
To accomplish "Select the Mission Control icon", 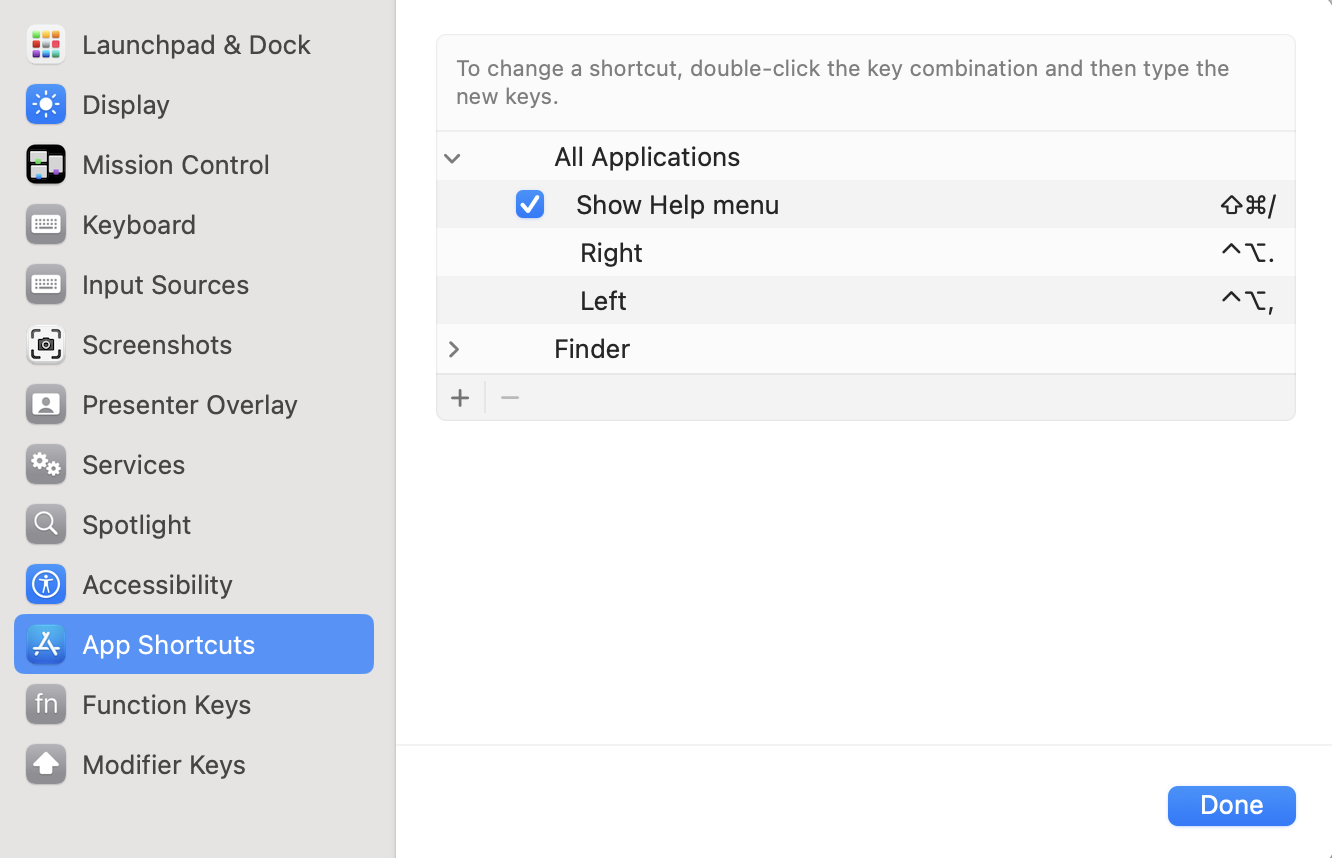I will point(46,164).
